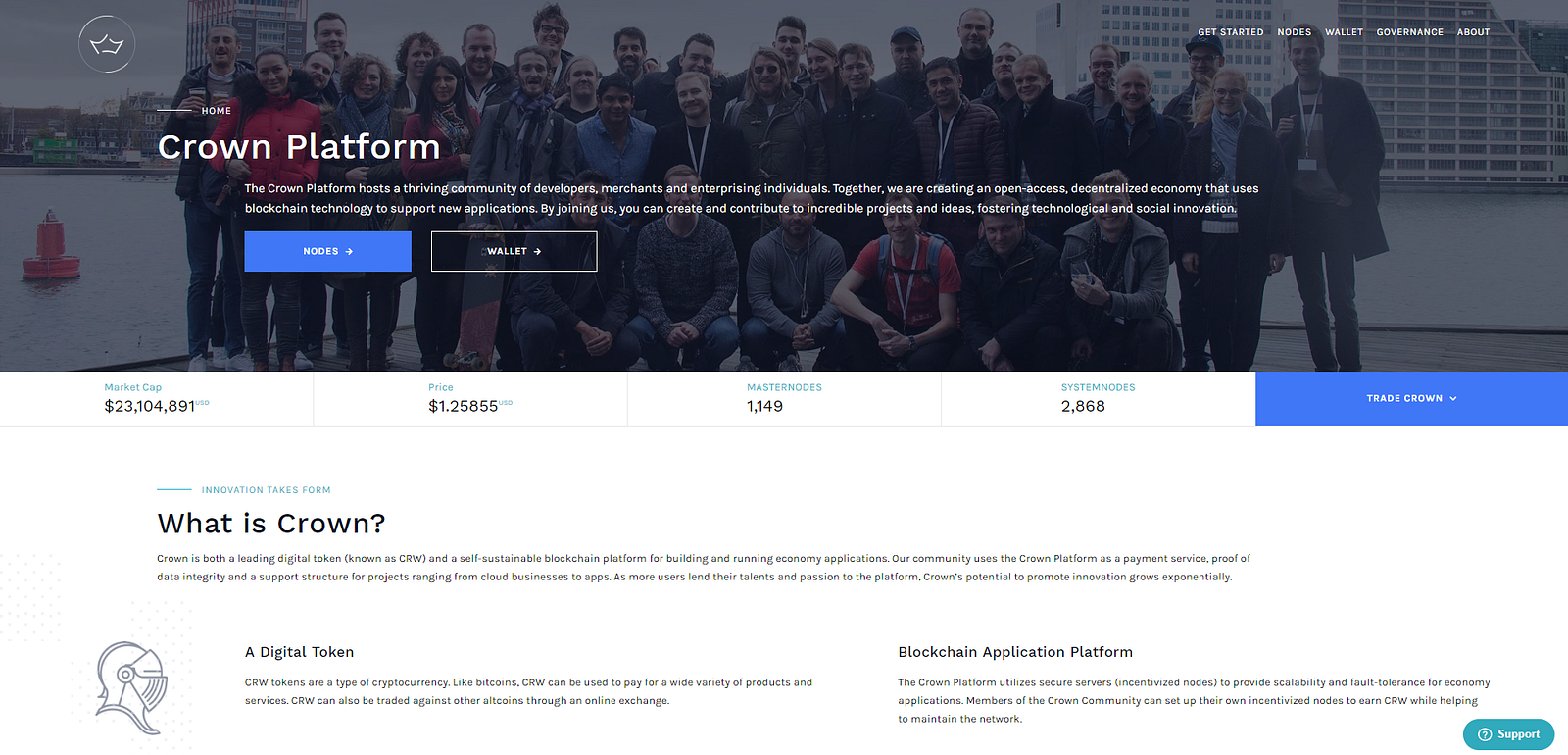This screenshot has height=755, width=1568.
Task: Click the TRADE CROWN chevron arrow
Action: 1453,399
